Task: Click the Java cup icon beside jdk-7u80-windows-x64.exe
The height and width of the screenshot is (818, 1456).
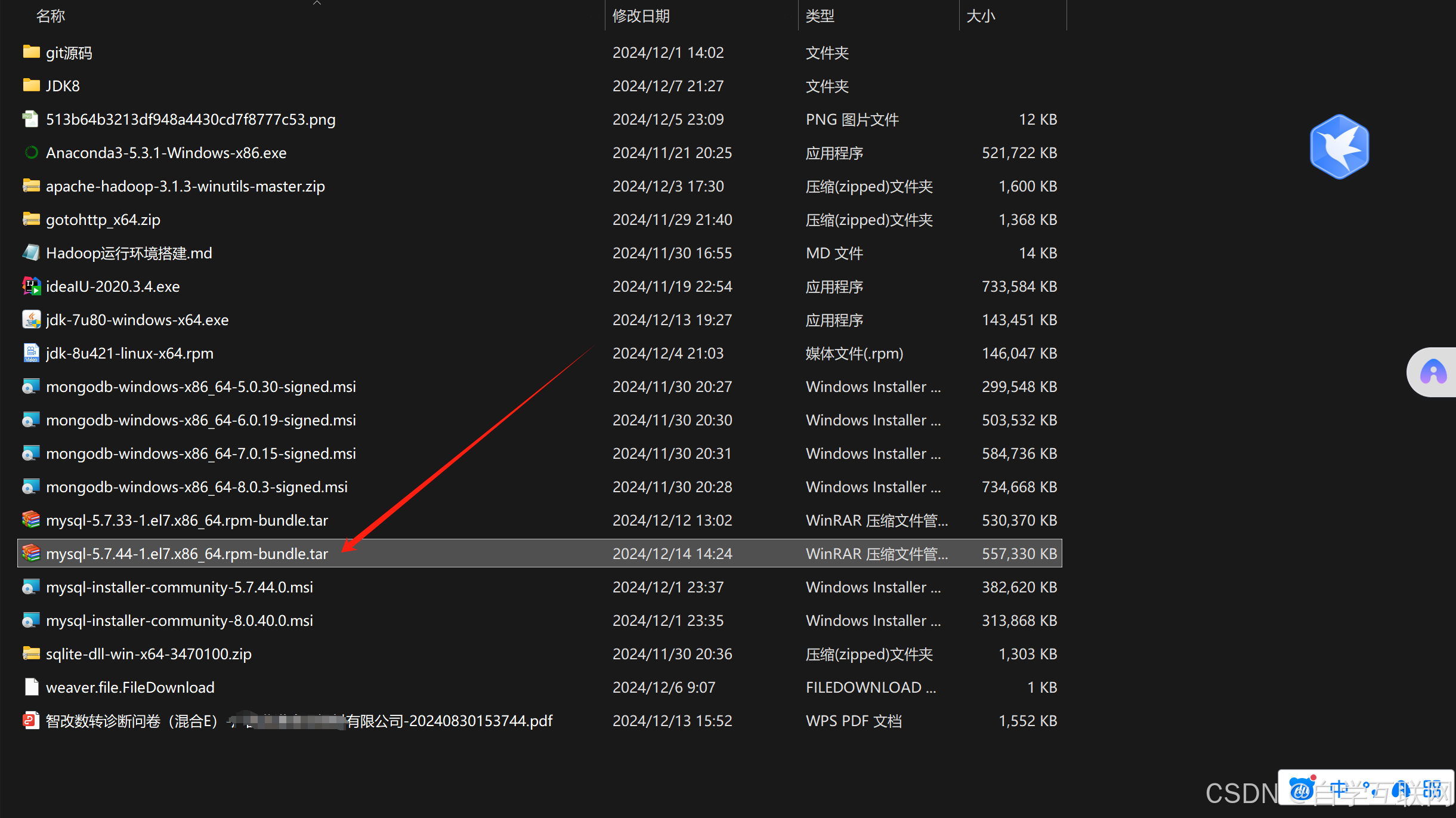Action: pos(30,319)
